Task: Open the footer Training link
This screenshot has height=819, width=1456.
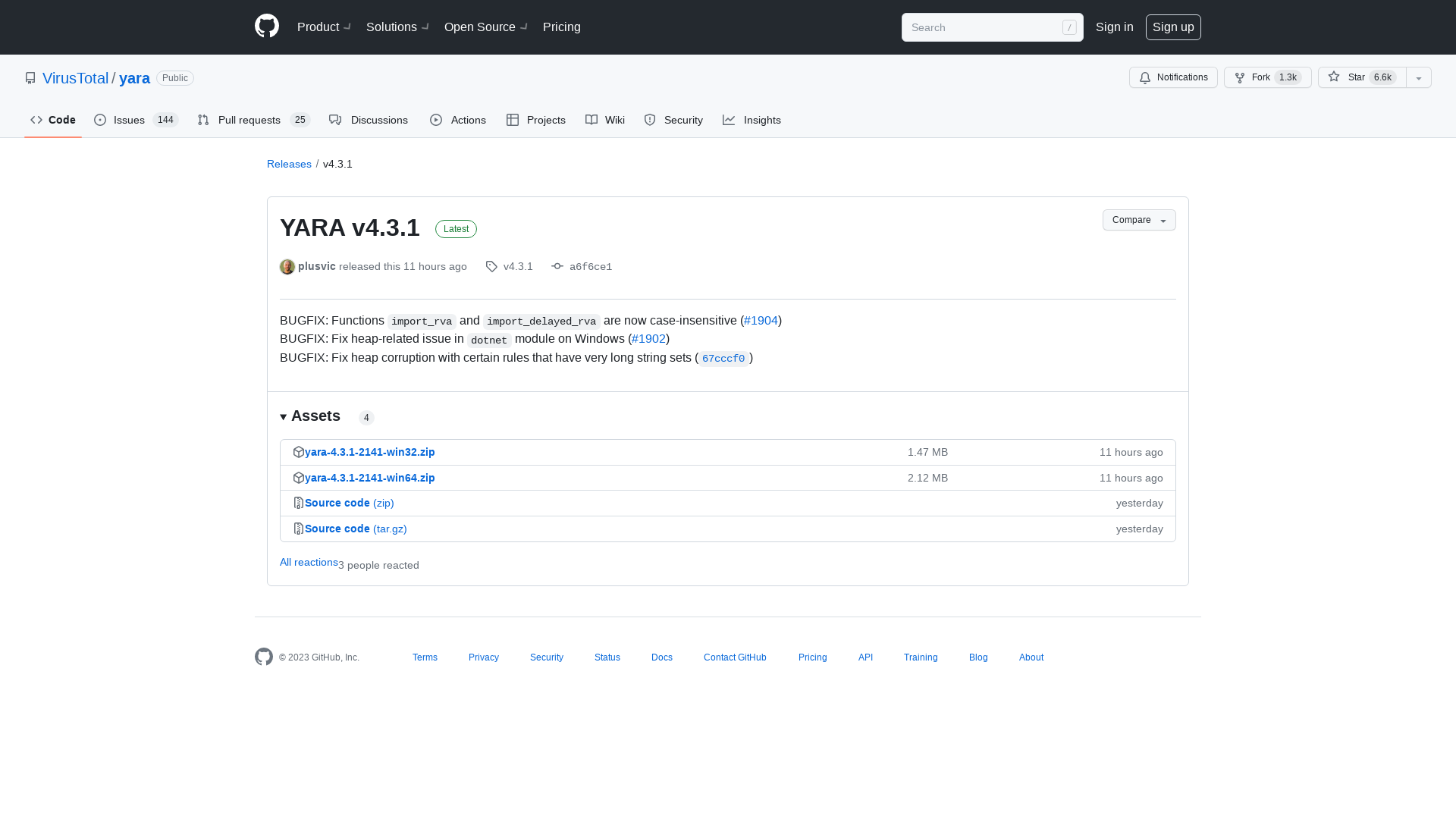Action: (921, 657)
